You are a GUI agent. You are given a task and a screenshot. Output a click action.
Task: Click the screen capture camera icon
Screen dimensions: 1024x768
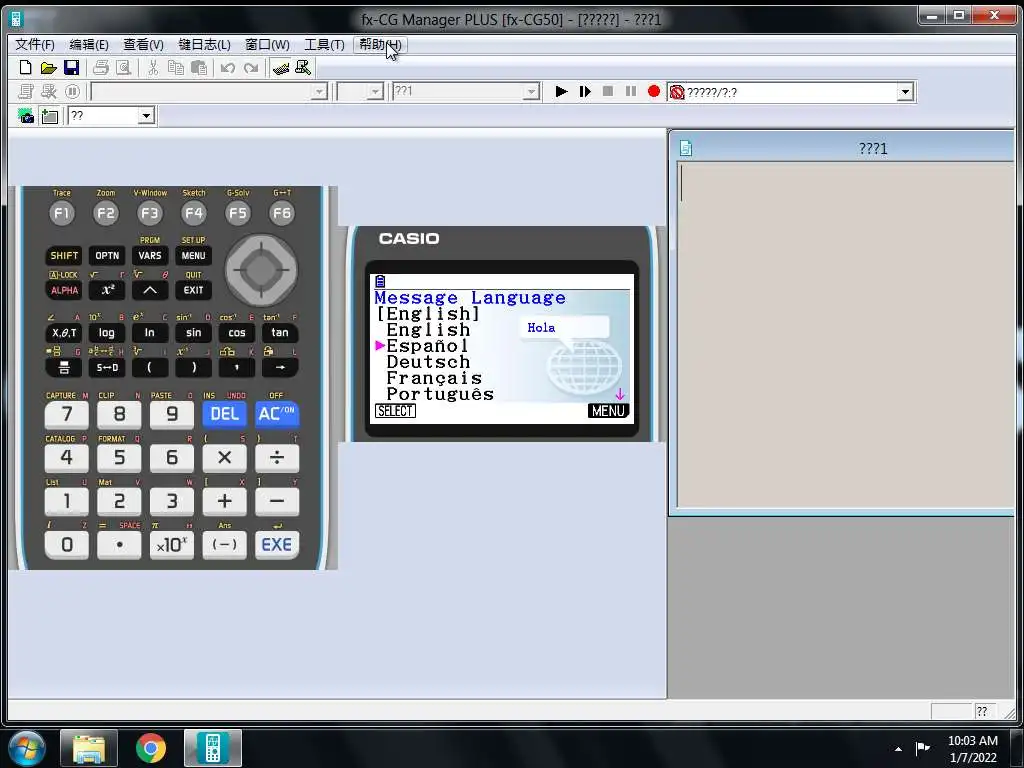point(26,116)
